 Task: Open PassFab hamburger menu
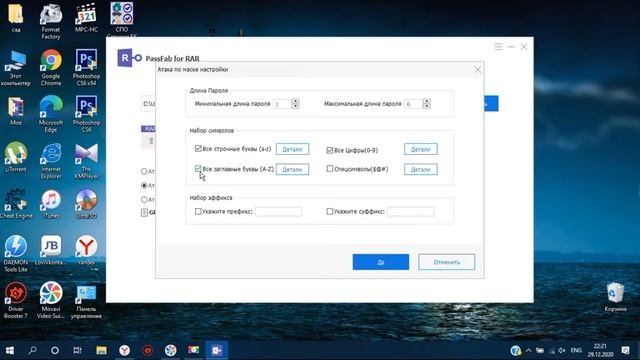click(498, 47)
